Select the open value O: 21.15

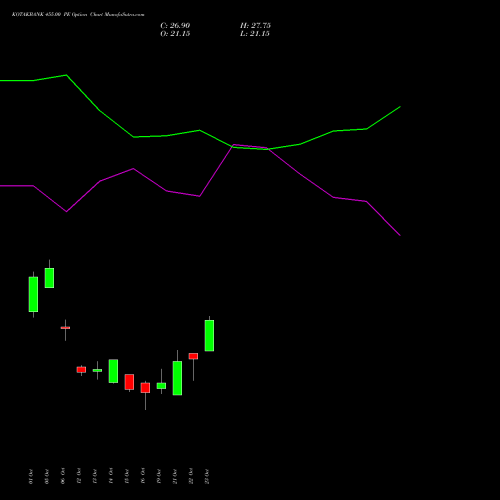pyautogui.click(x=175, y=34)
